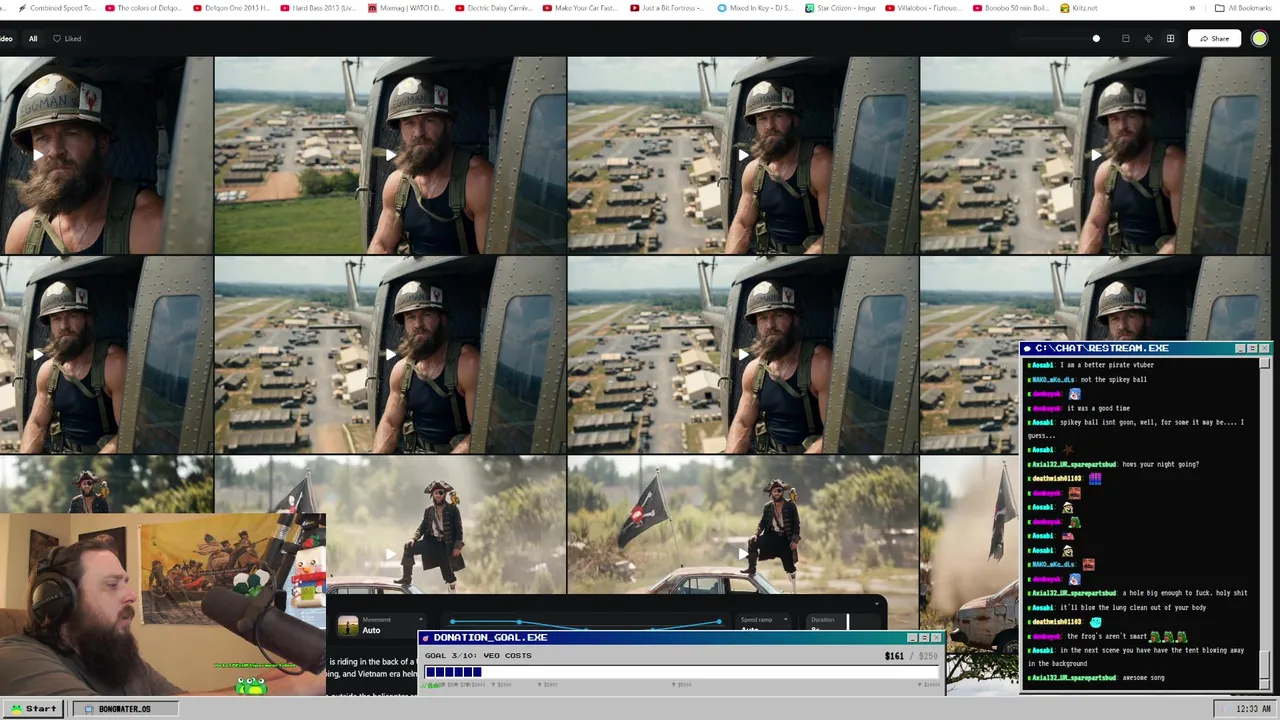Click the DONATION_GOAL.EXE title bar

680,637
